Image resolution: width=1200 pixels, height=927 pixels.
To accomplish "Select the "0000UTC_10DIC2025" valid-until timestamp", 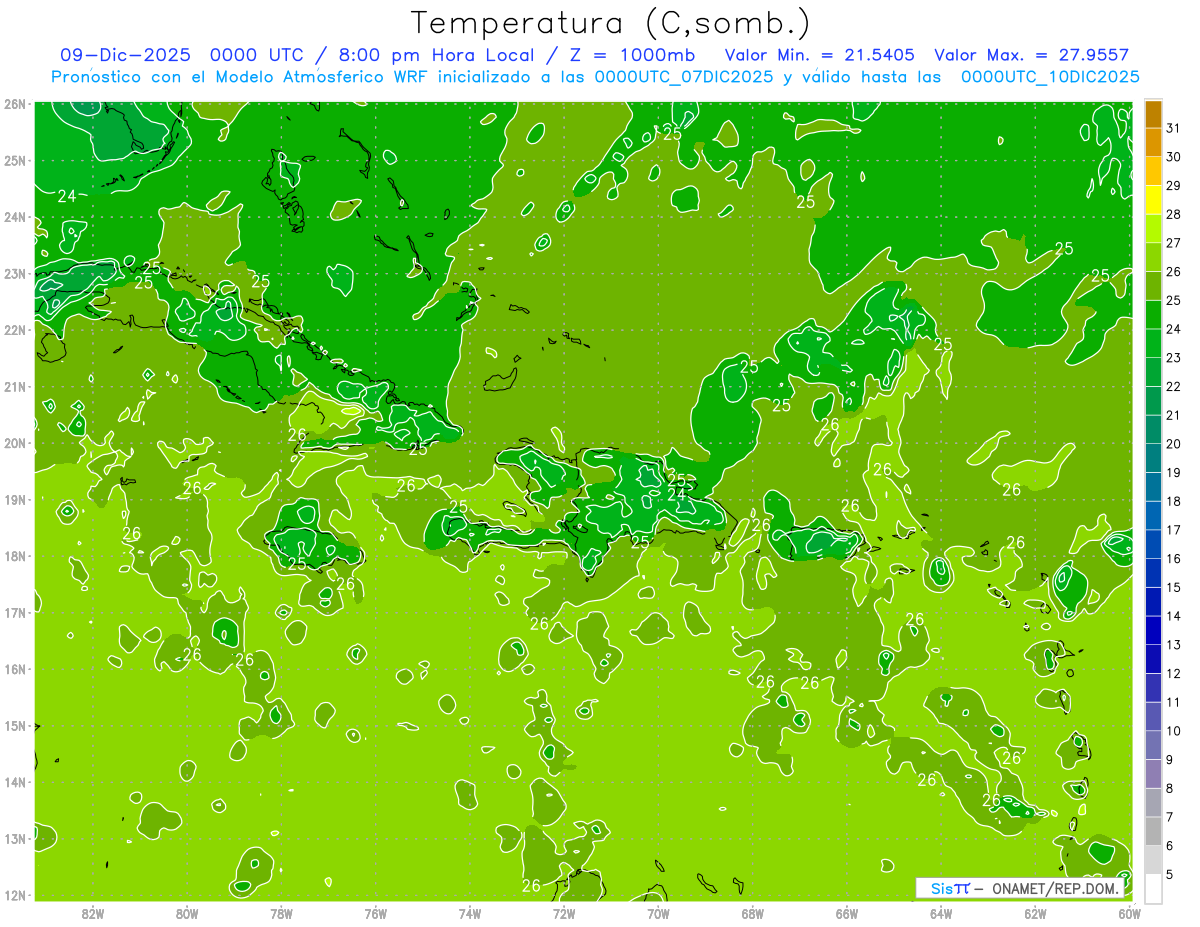I will pos(1050,77).
